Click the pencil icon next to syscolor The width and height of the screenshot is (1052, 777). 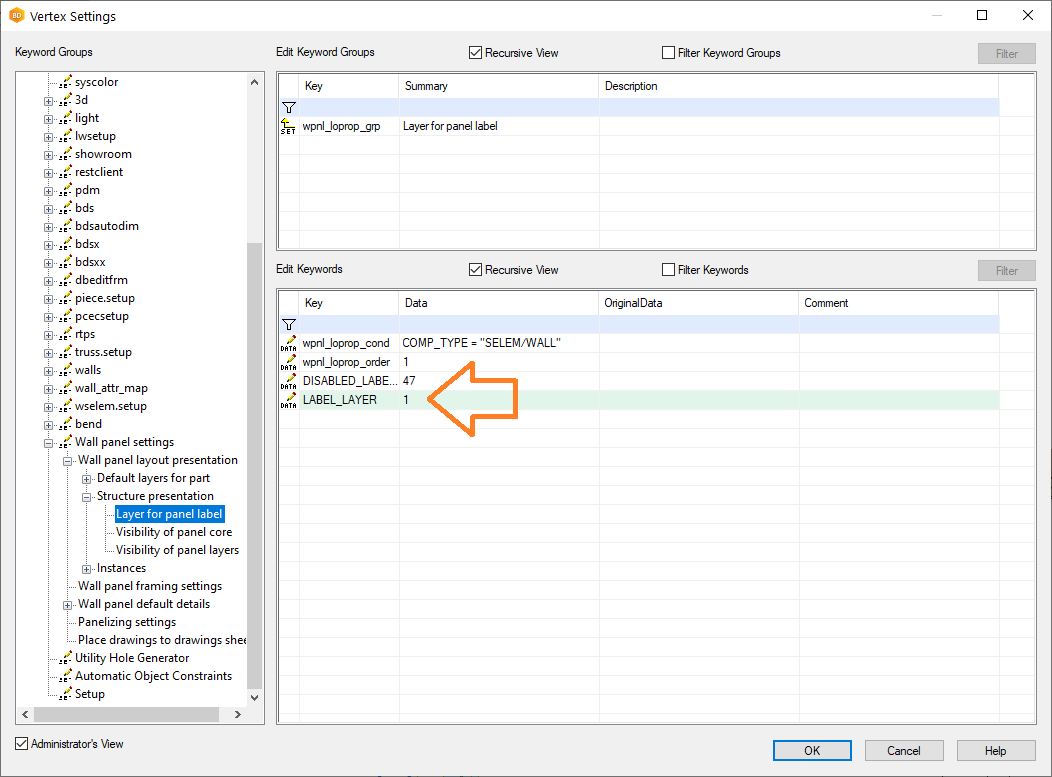click(65, 82)
